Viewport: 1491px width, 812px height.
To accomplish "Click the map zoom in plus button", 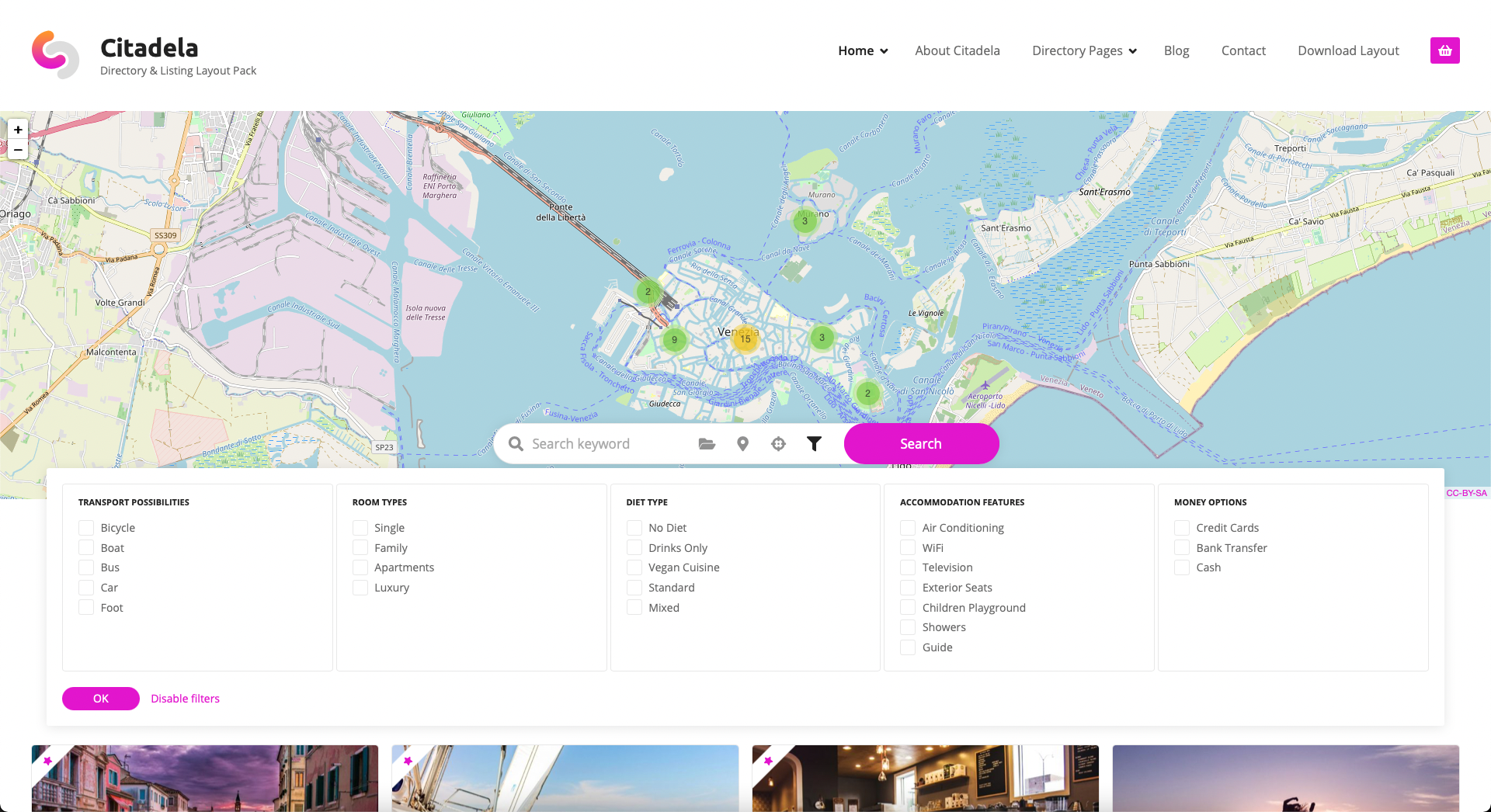I will (x=18, y=130).
